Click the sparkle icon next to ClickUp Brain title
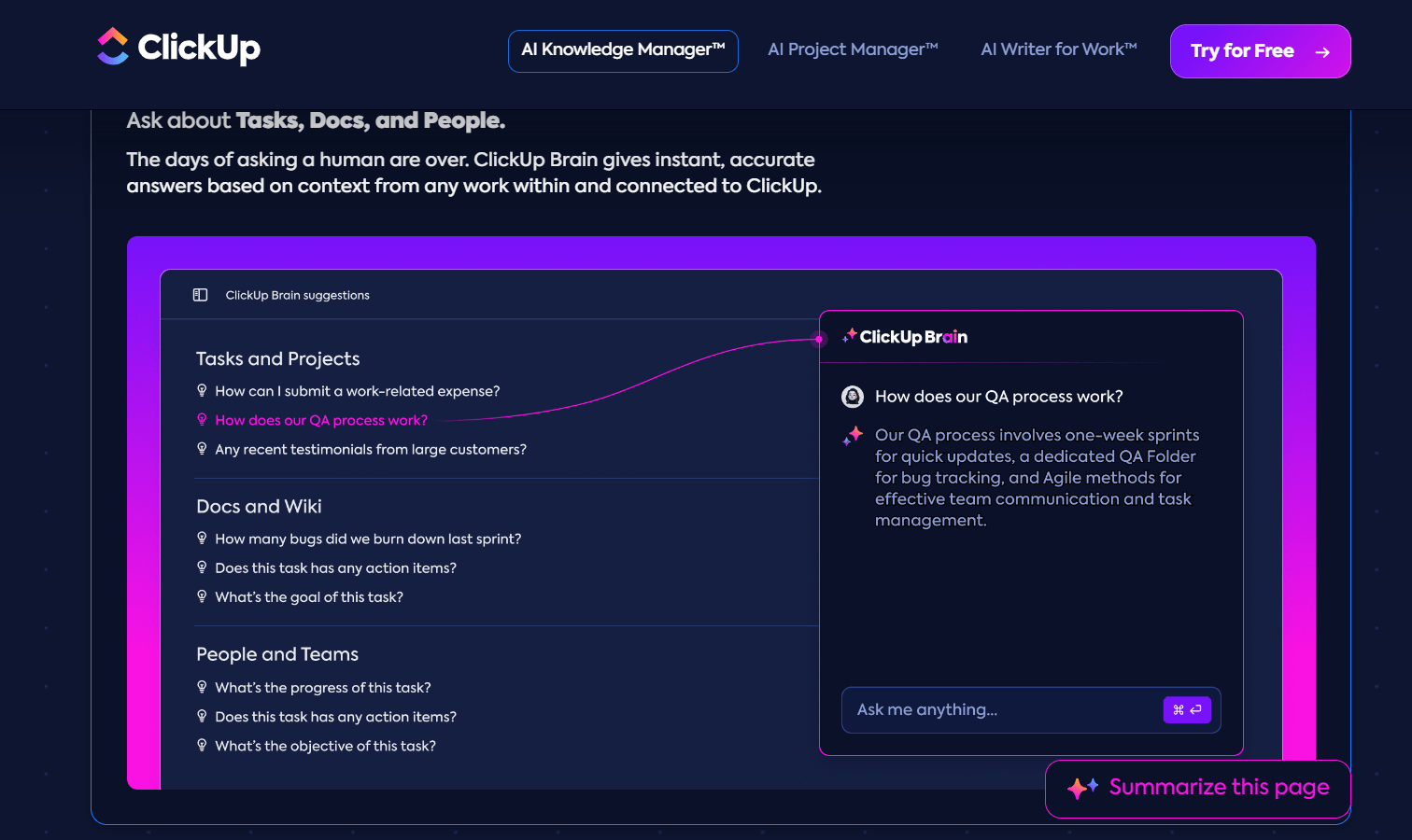 [x=850, y=337]
